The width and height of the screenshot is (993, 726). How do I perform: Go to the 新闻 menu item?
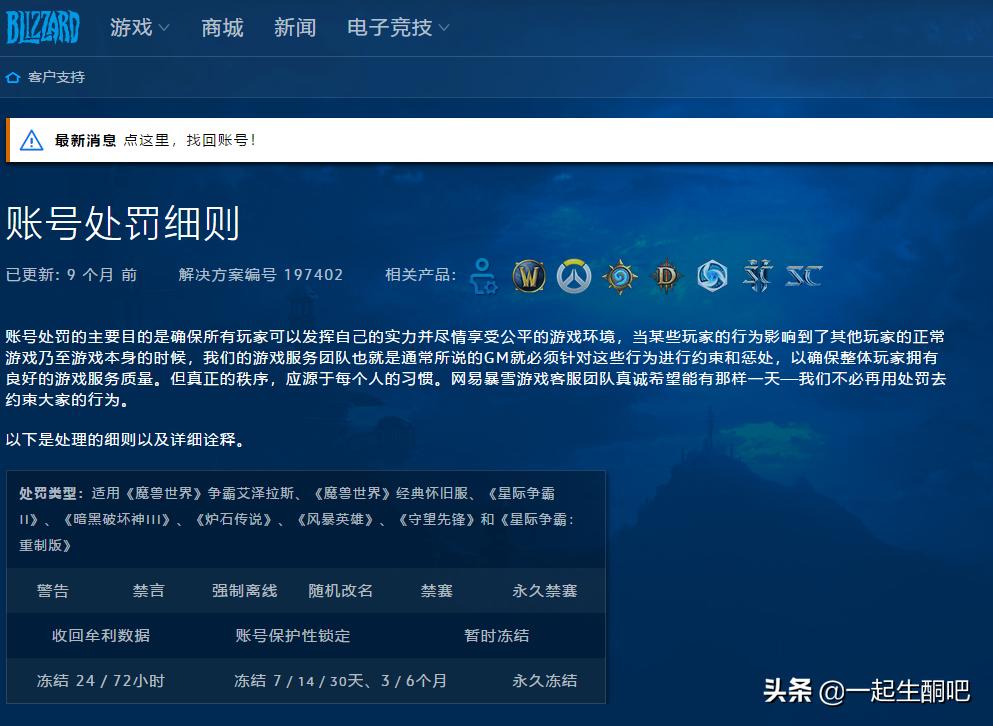pyautogui.click(x=295, y=28)
